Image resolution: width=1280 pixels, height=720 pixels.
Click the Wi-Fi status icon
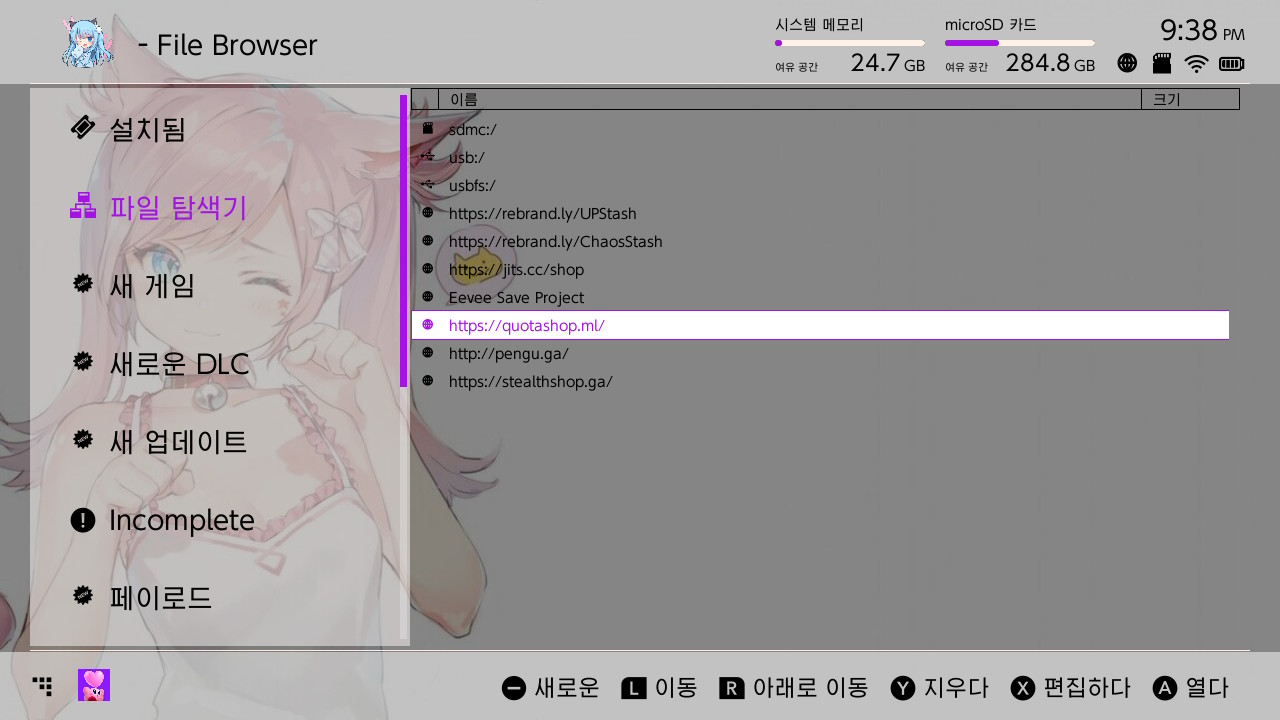[x=1196, y=64]
